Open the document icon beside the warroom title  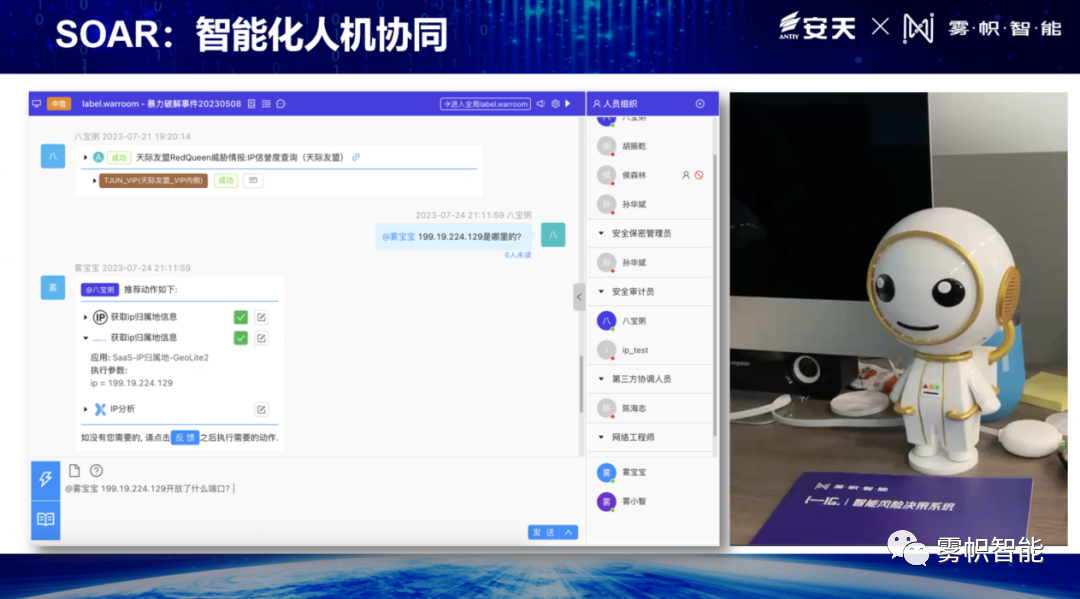pyautogui.click(x=251, y=104)
